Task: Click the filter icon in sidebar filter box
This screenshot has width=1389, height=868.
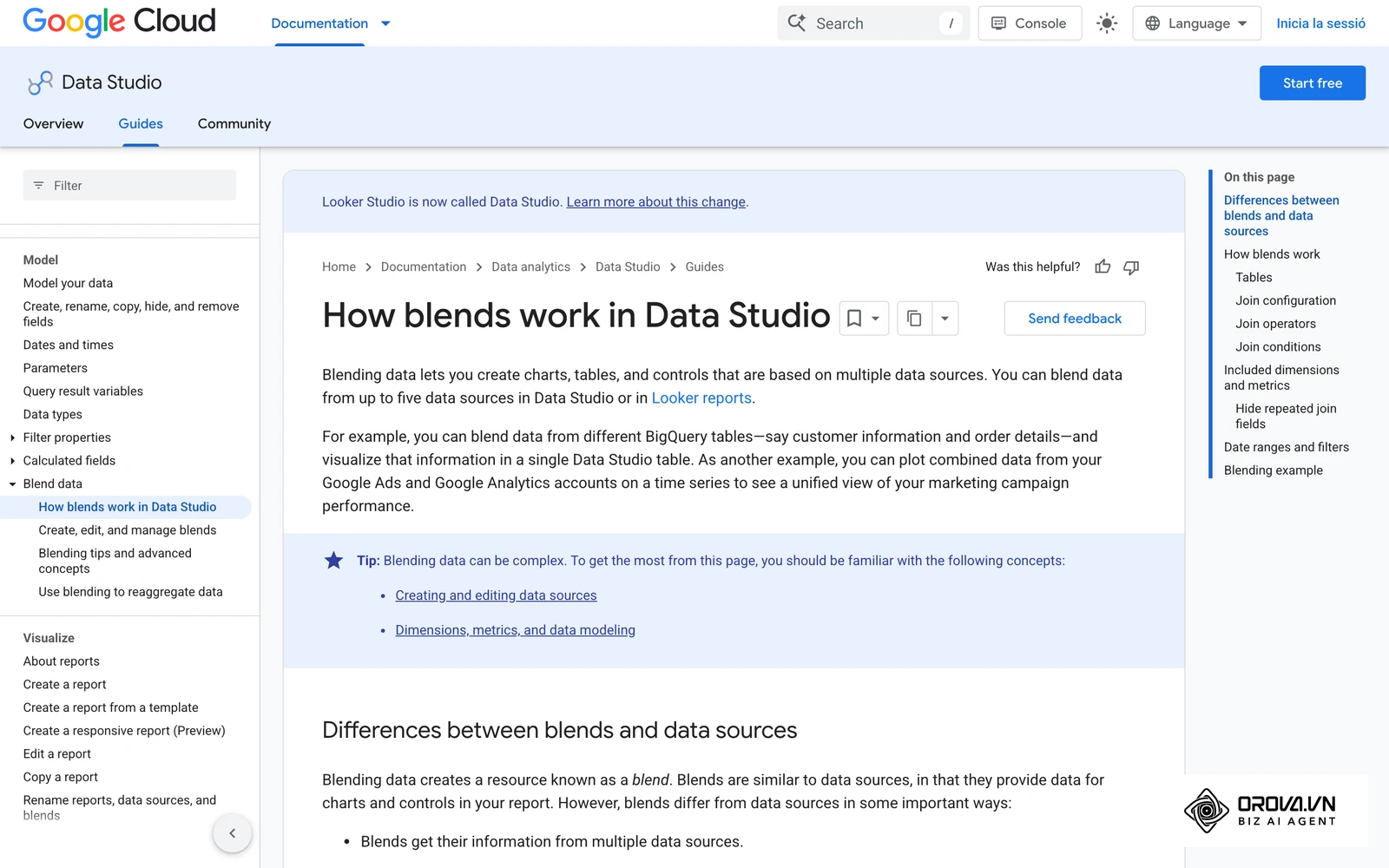Action: 38,186
